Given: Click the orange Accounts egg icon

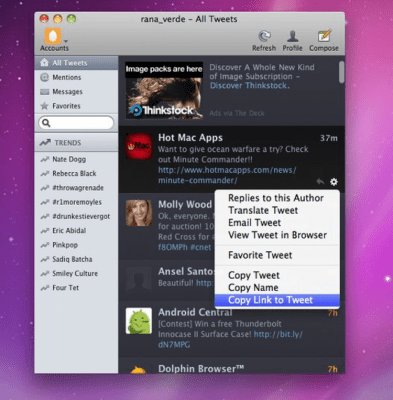Looking at the screenshot, I should point(53,36).
